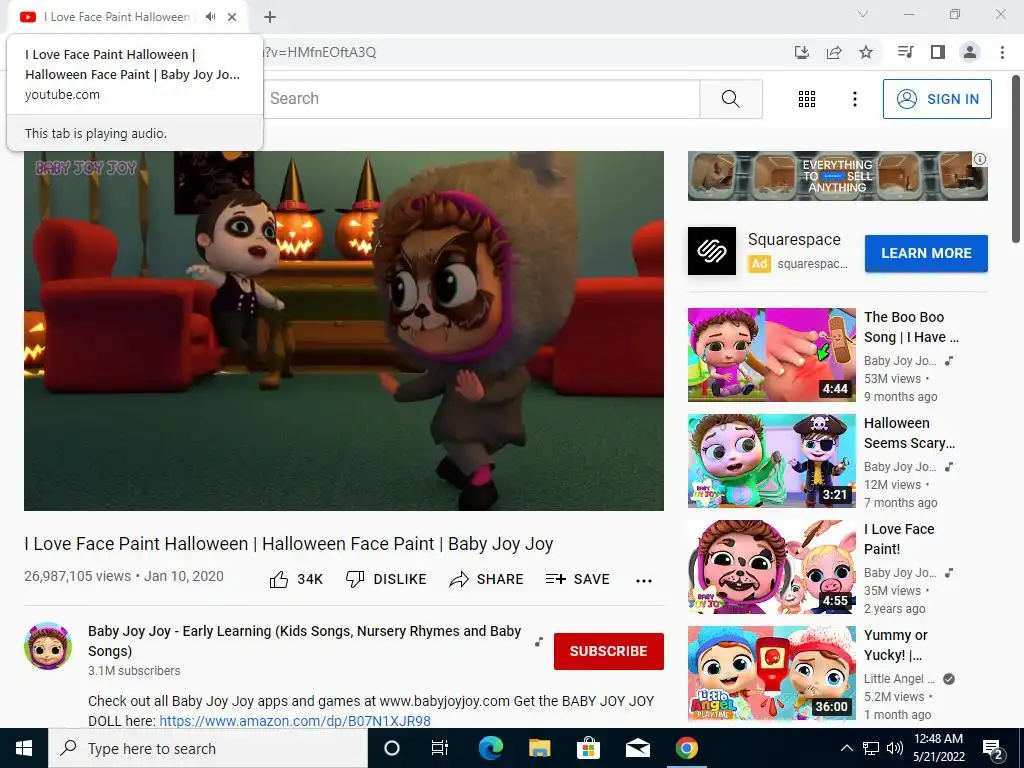1024x768 pixels.
Task: Open the YouTube apps grid icon
Action: pos(807,99)
